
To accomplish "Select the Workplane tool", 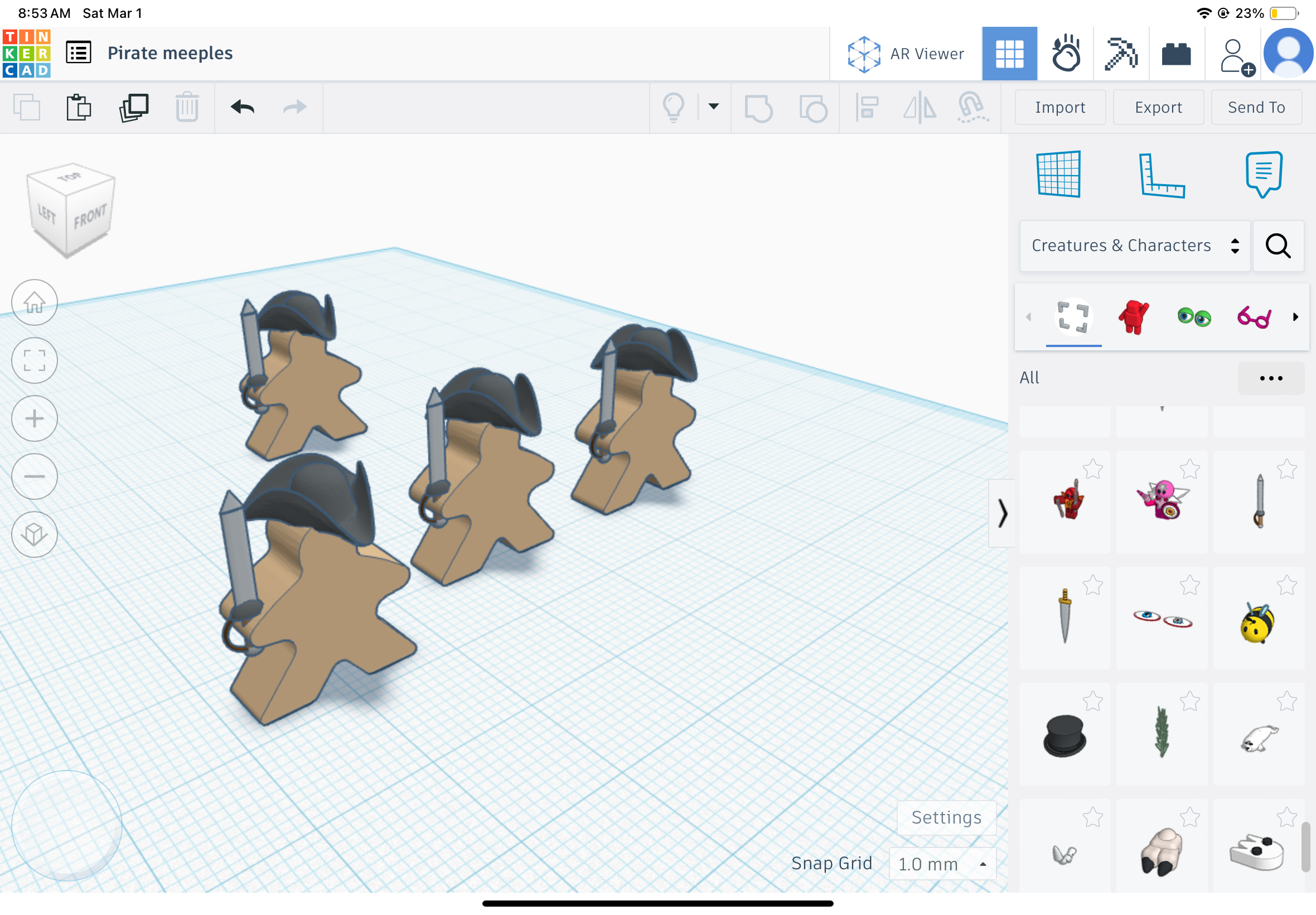I will click(1059, 174).
